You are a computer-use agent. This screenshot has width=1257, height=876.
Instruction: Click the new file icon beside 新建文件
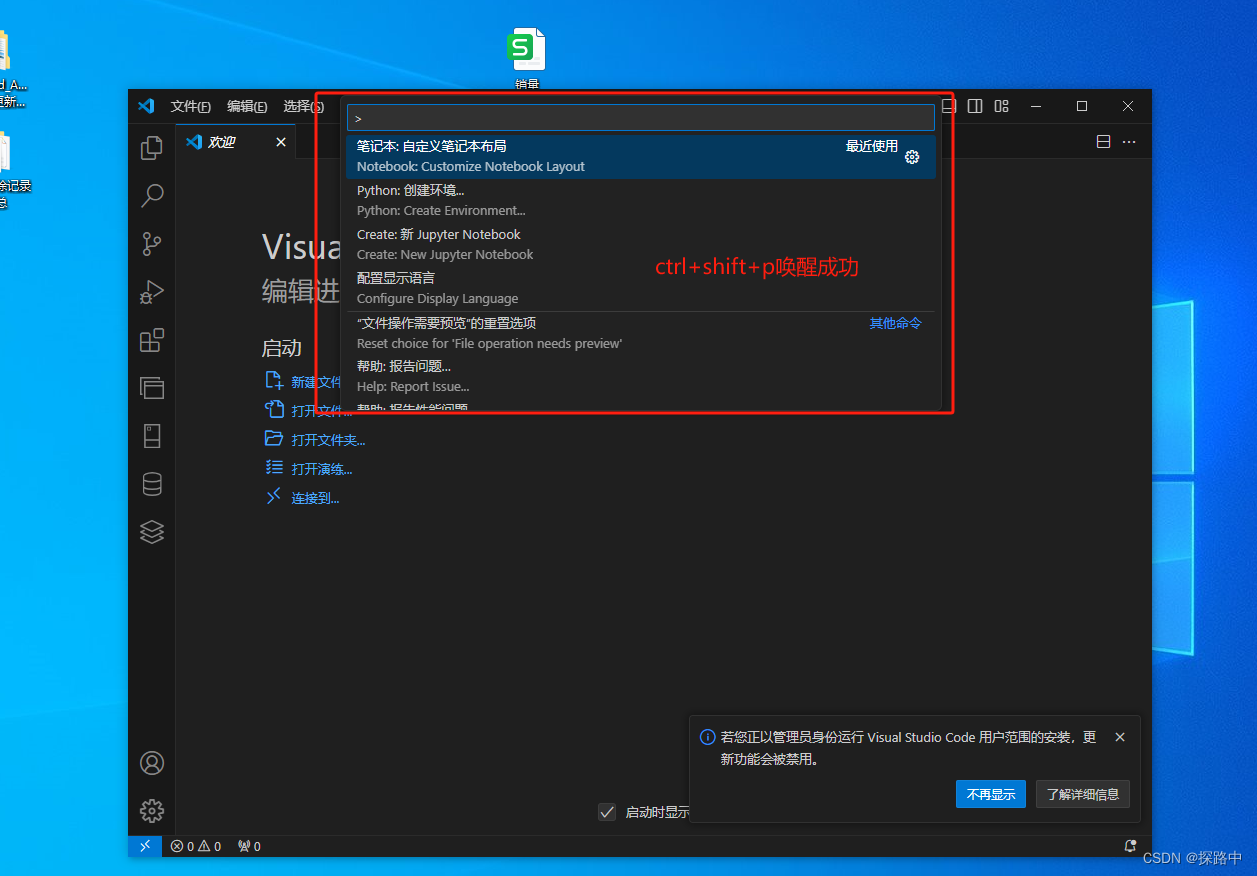click(274, 381)
